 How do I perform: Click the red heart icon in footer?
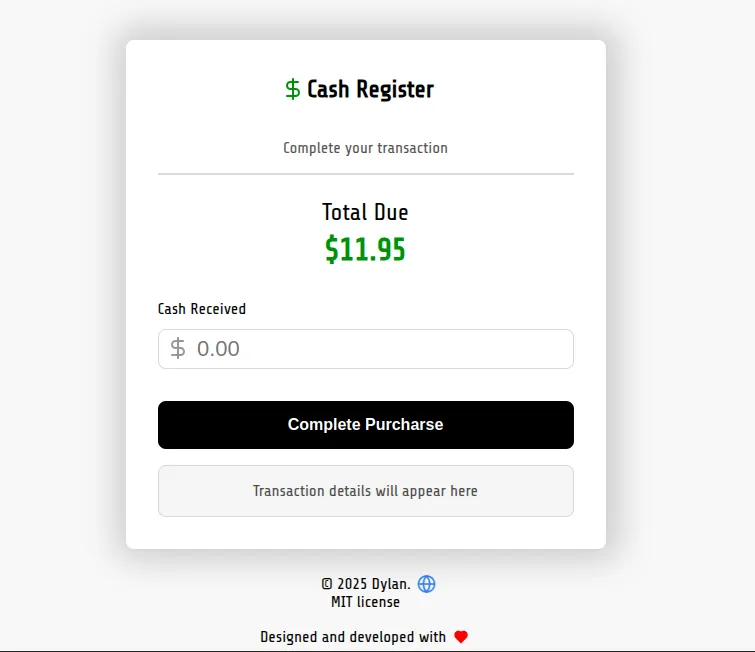point(461,637)
